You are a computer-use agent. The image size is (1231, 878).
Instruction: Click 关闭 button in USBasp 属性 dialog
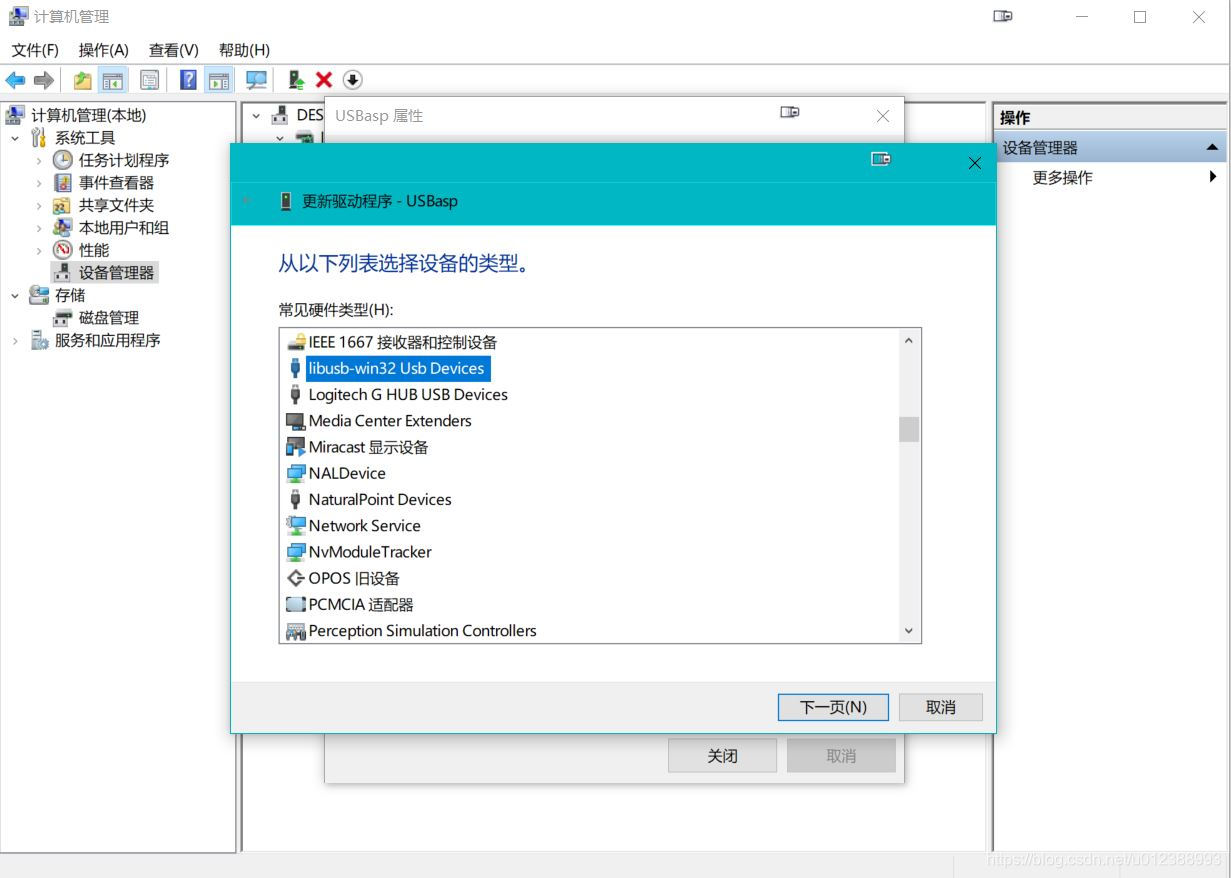722,756
